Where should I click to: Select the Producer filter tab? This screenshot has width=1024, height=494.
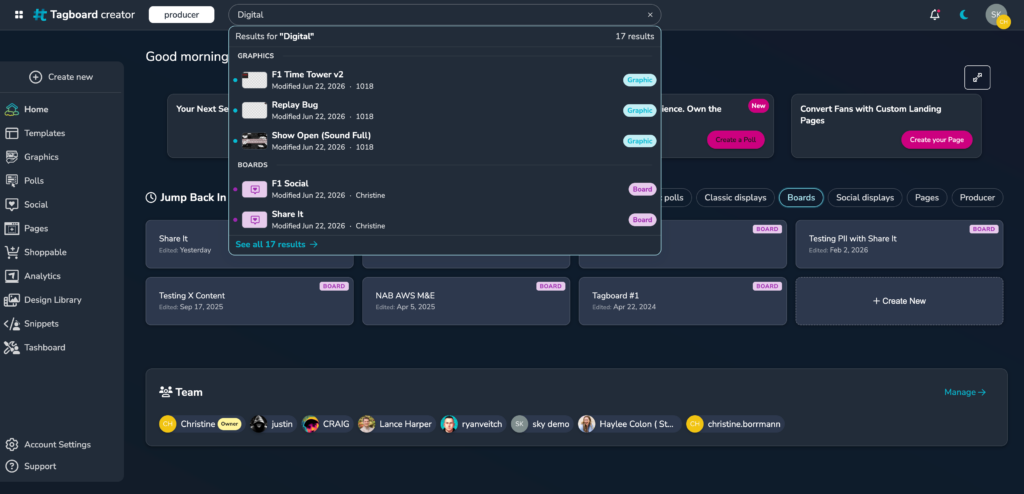tap(977, 198)
